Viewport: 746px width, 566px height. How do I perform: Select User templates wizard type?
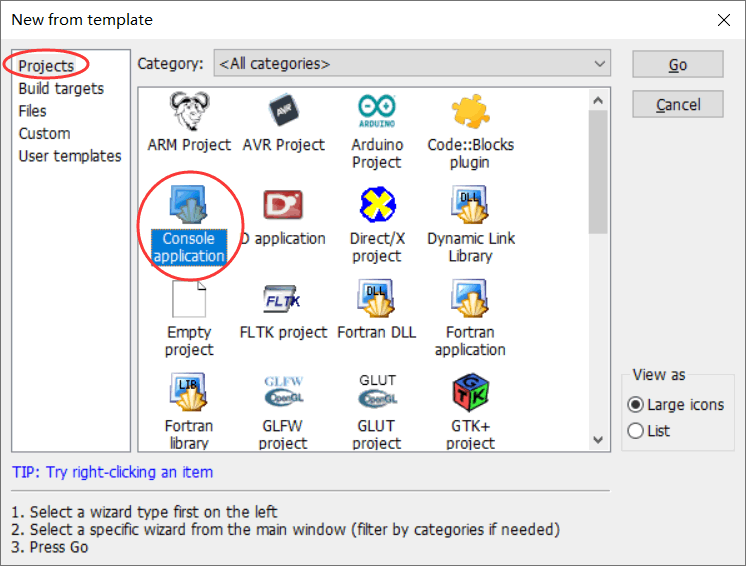pyautogui.click(x=70, y=156)
